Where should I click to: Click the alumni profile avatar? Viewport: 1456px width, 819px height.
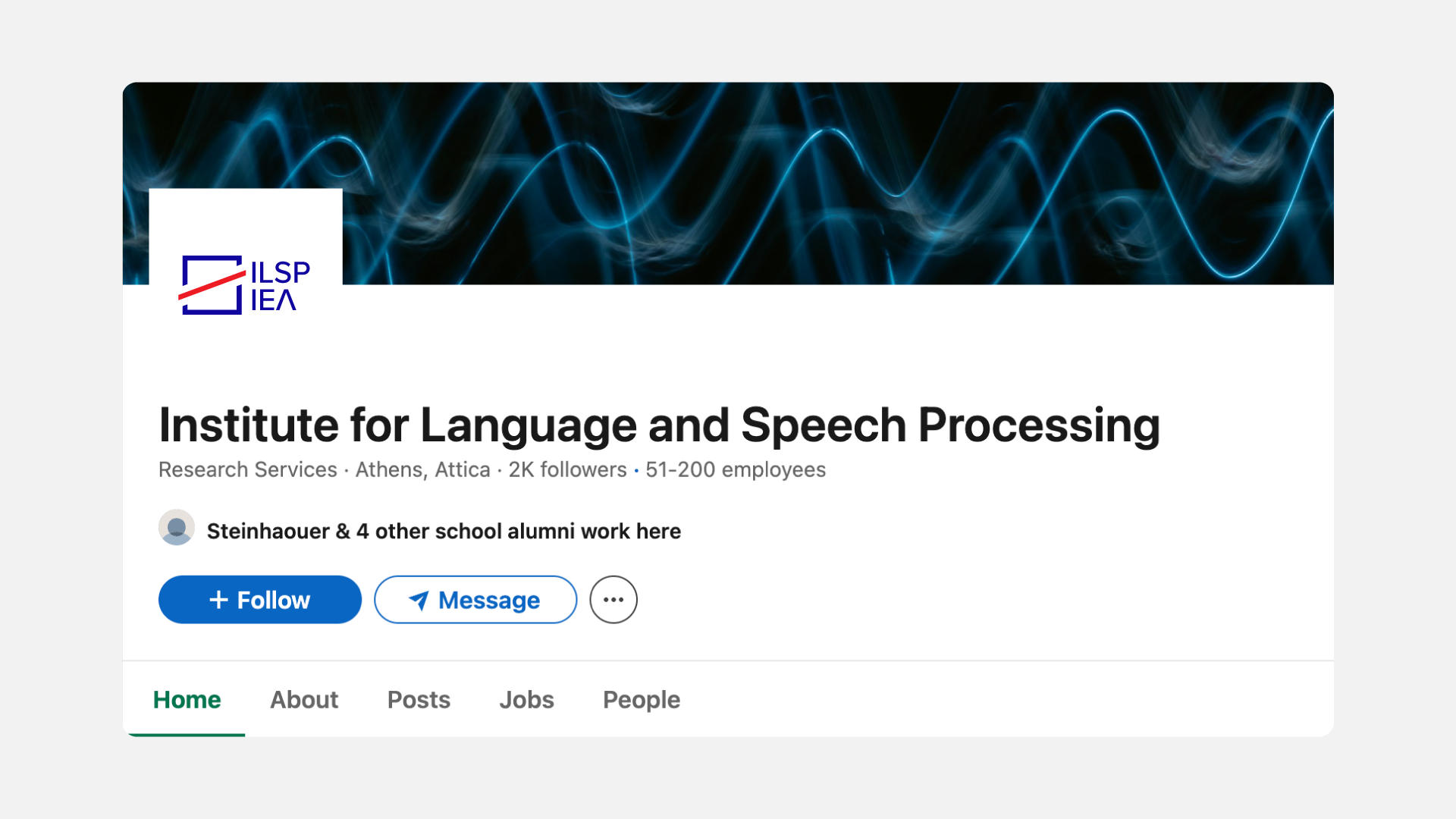click(x=177, y=528)
